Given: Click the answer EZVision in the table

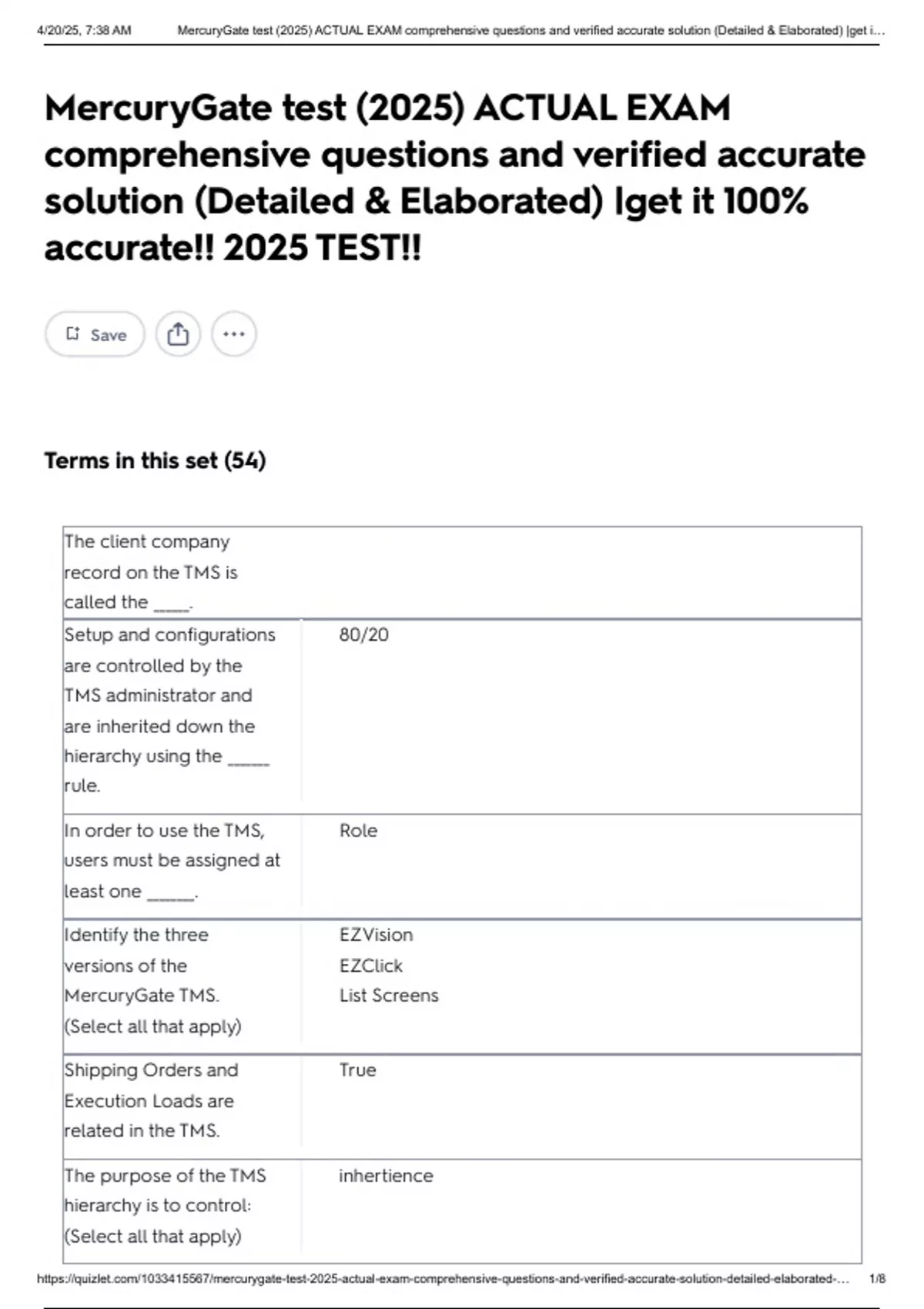Looking at the screenshot, I should (x=376, y=935).
